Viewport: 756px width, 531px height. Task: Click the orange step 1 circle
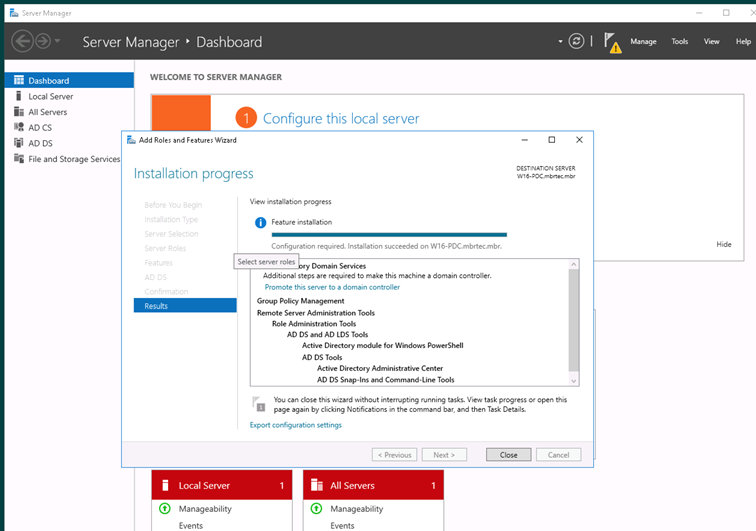246,118
